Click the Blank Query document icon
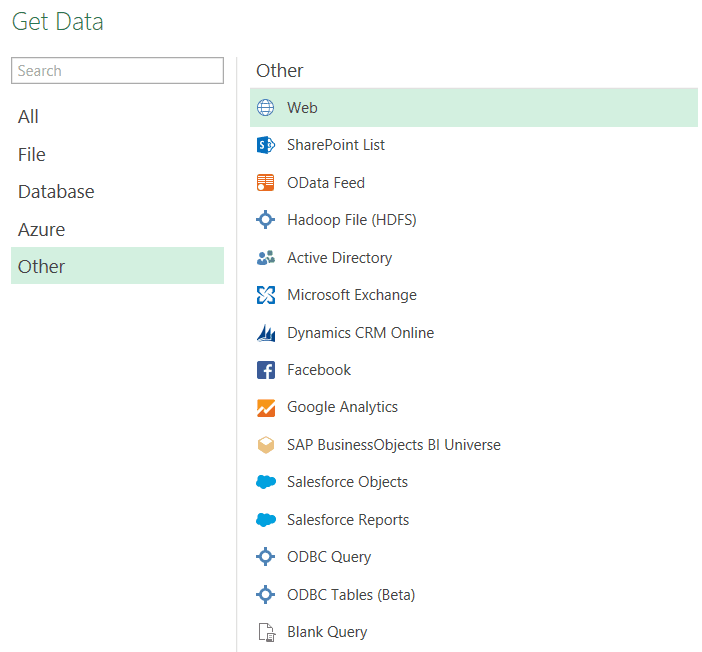The image size is (702, 652). 265,632
